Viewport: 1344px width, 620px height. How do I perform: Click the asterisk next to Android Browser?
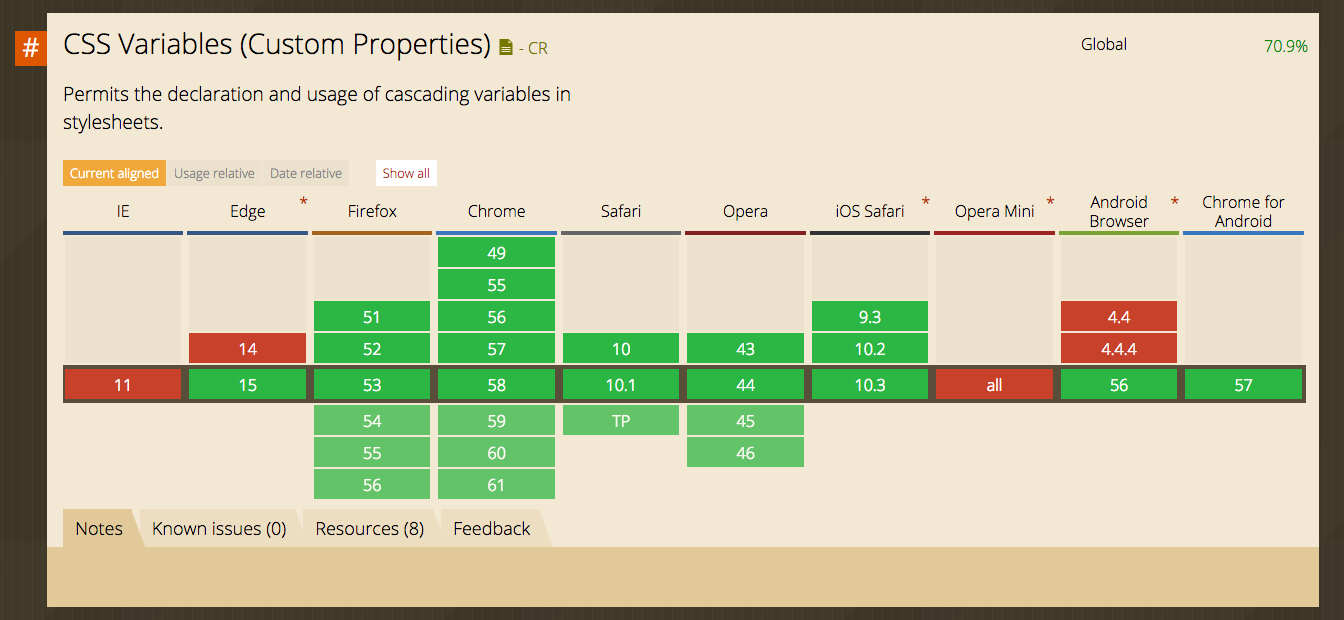[x=1174, y=202]
